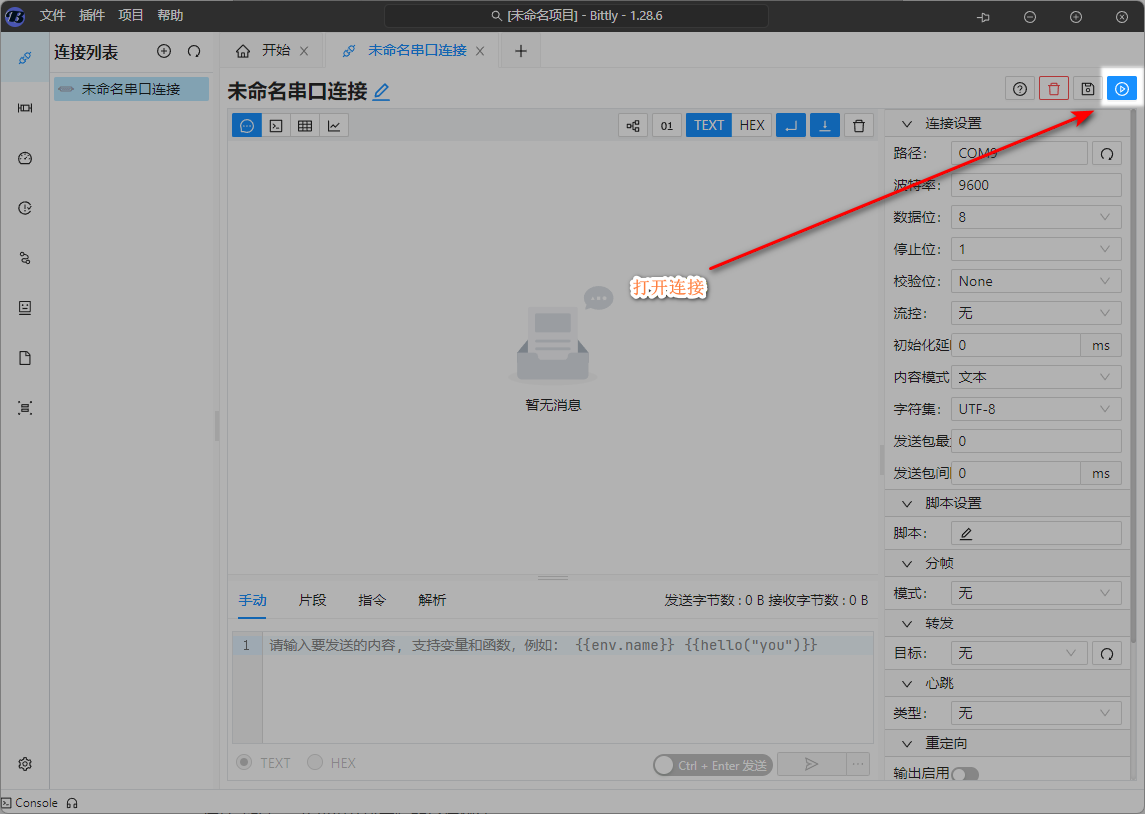The image size is (1145, 814).
Task: Collapse the 连接设置 section
Action: coord(908,123)
